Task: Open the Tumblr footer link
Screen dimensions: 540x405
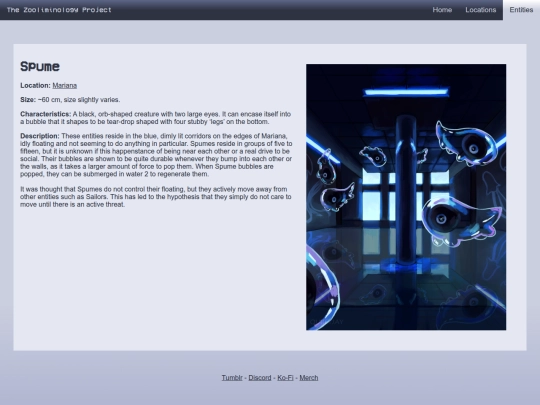Action: (232, 377)
